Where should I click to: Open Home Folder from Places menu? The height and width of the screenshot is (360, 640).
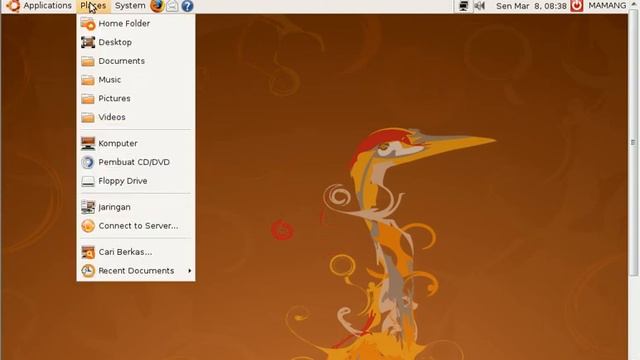point(136,24)
